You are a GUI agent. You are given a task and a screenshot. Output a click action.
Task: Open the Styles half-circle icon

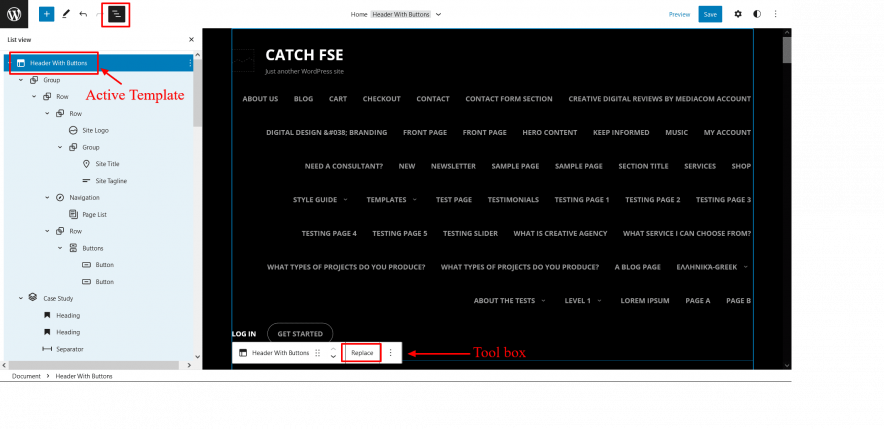tap(756, 14)
